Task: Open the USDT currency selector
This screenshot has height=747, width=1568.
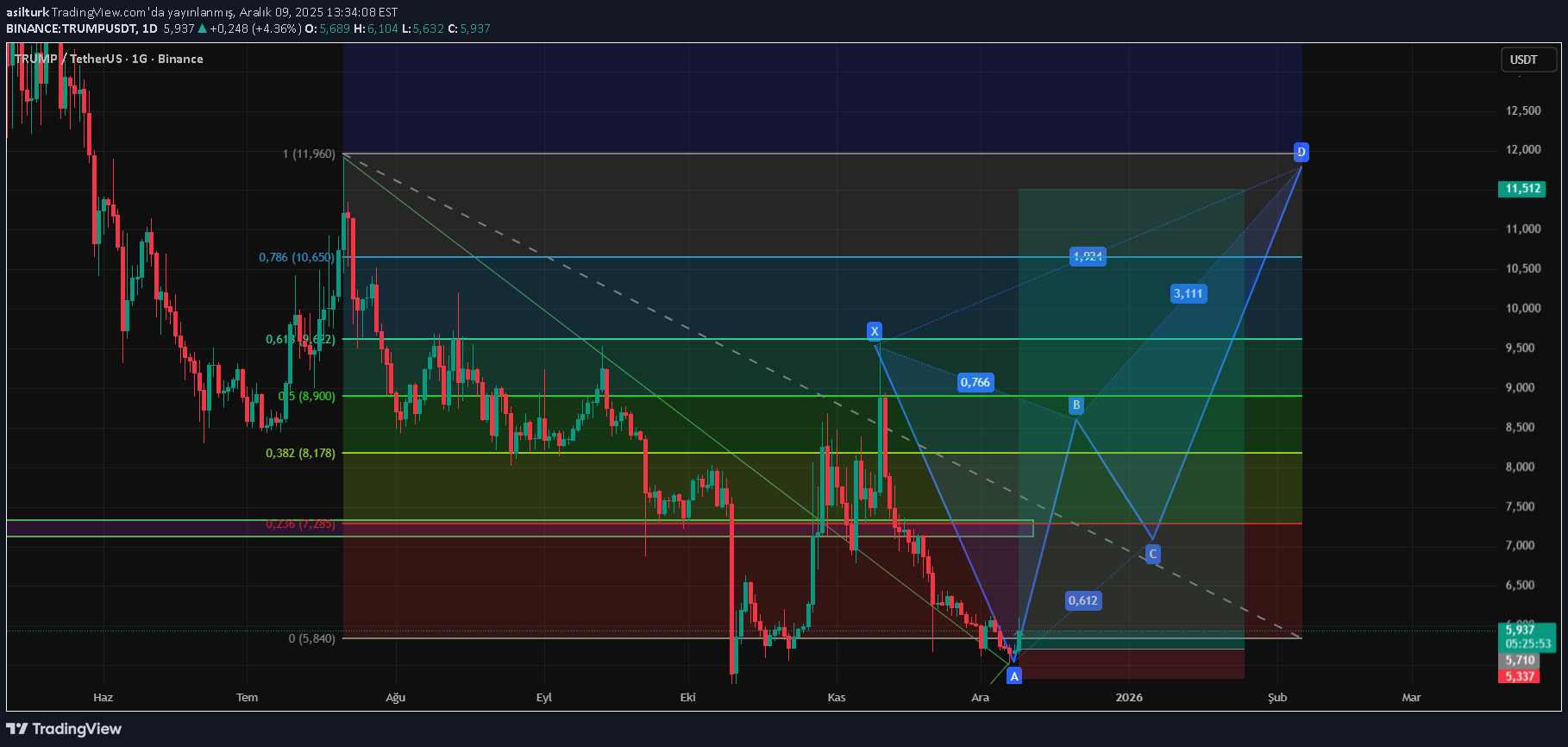Action: 1523,60
